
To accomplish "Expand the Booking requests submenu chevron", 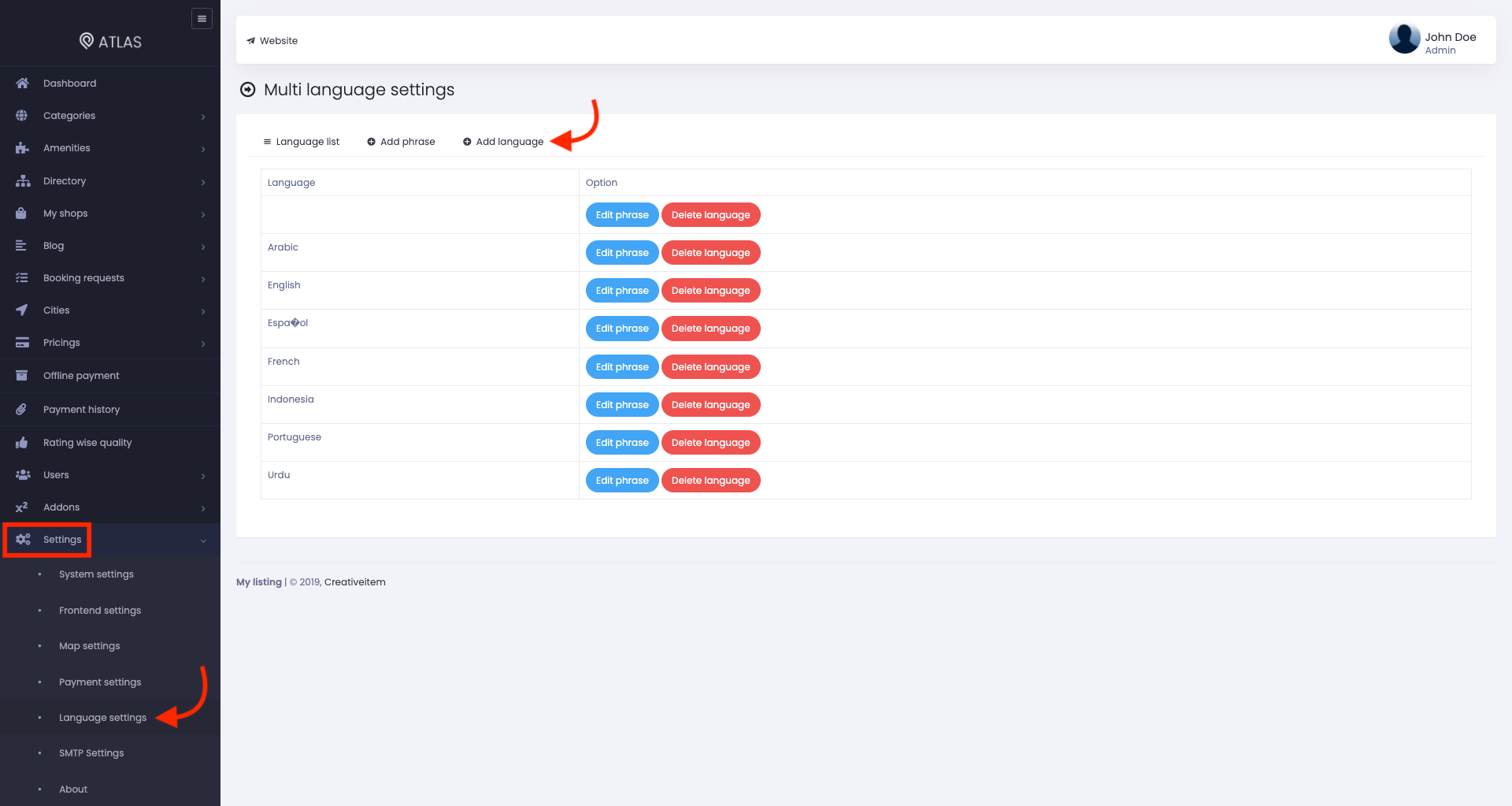I will pos(203,279).
